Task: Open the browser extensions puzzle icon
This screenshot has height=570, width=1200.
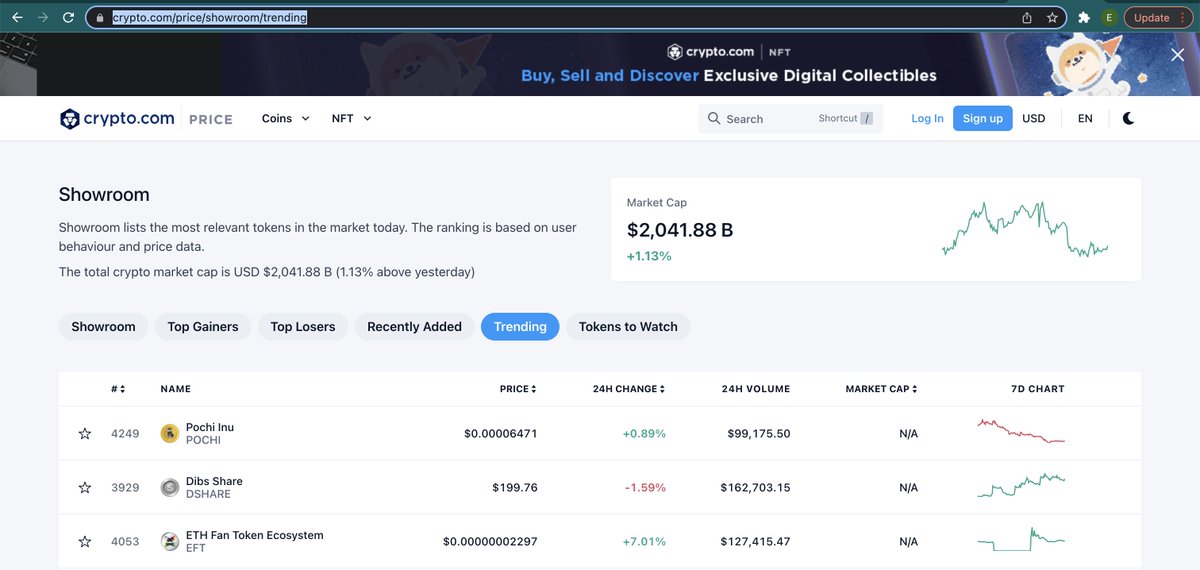Action: pyautogui.click(x=1084, y=18)
